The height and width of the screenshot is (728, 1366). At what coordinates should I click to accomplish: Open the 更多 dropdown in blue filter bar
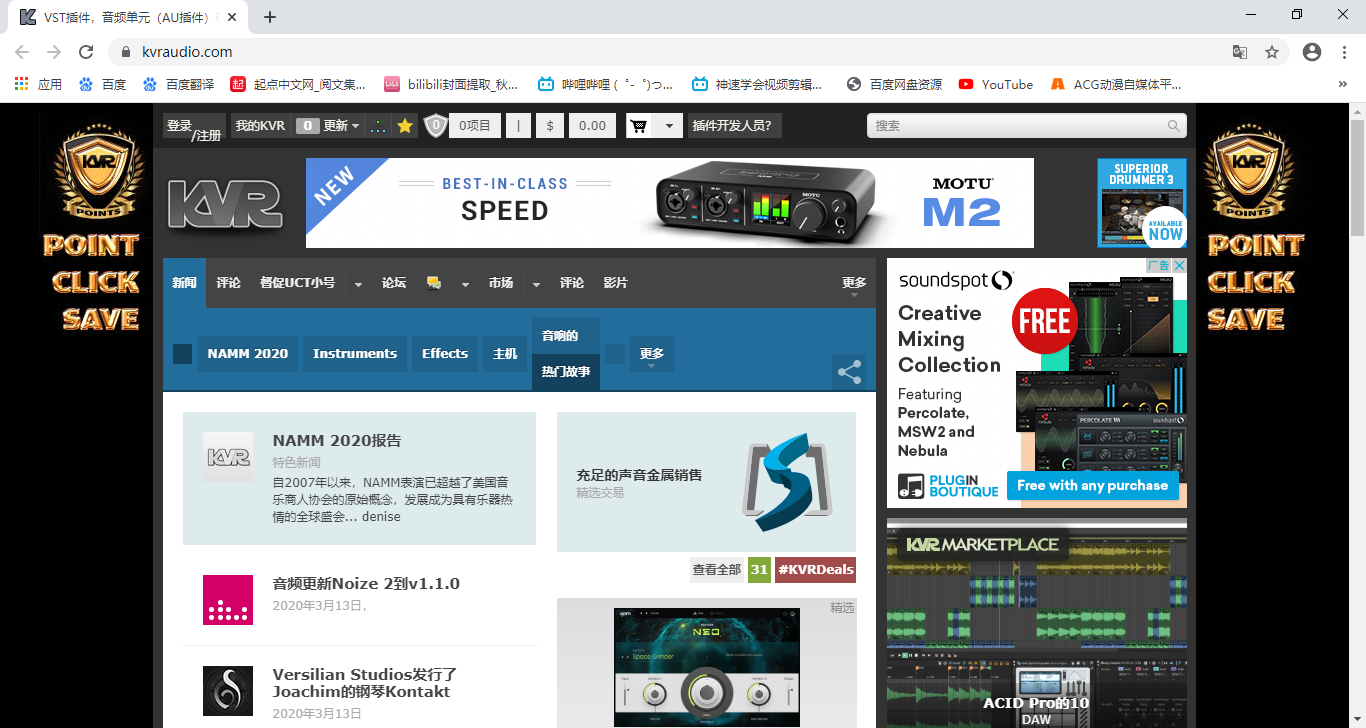point(652,354)
